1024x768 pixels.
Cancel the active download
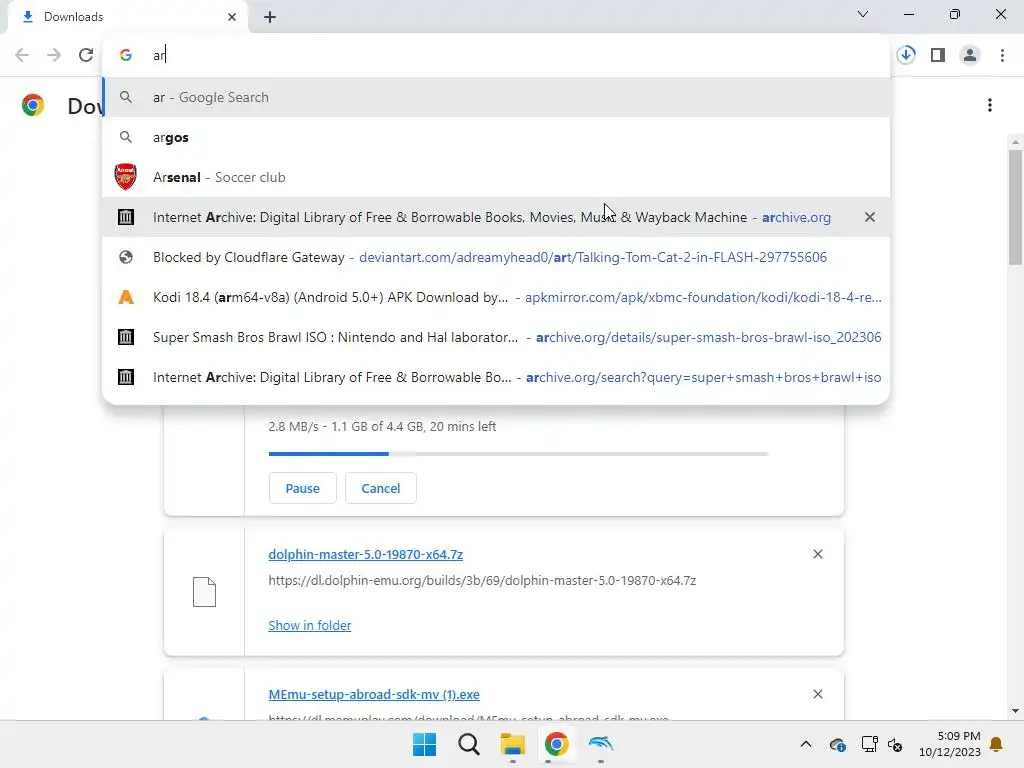tap(381, 488)
